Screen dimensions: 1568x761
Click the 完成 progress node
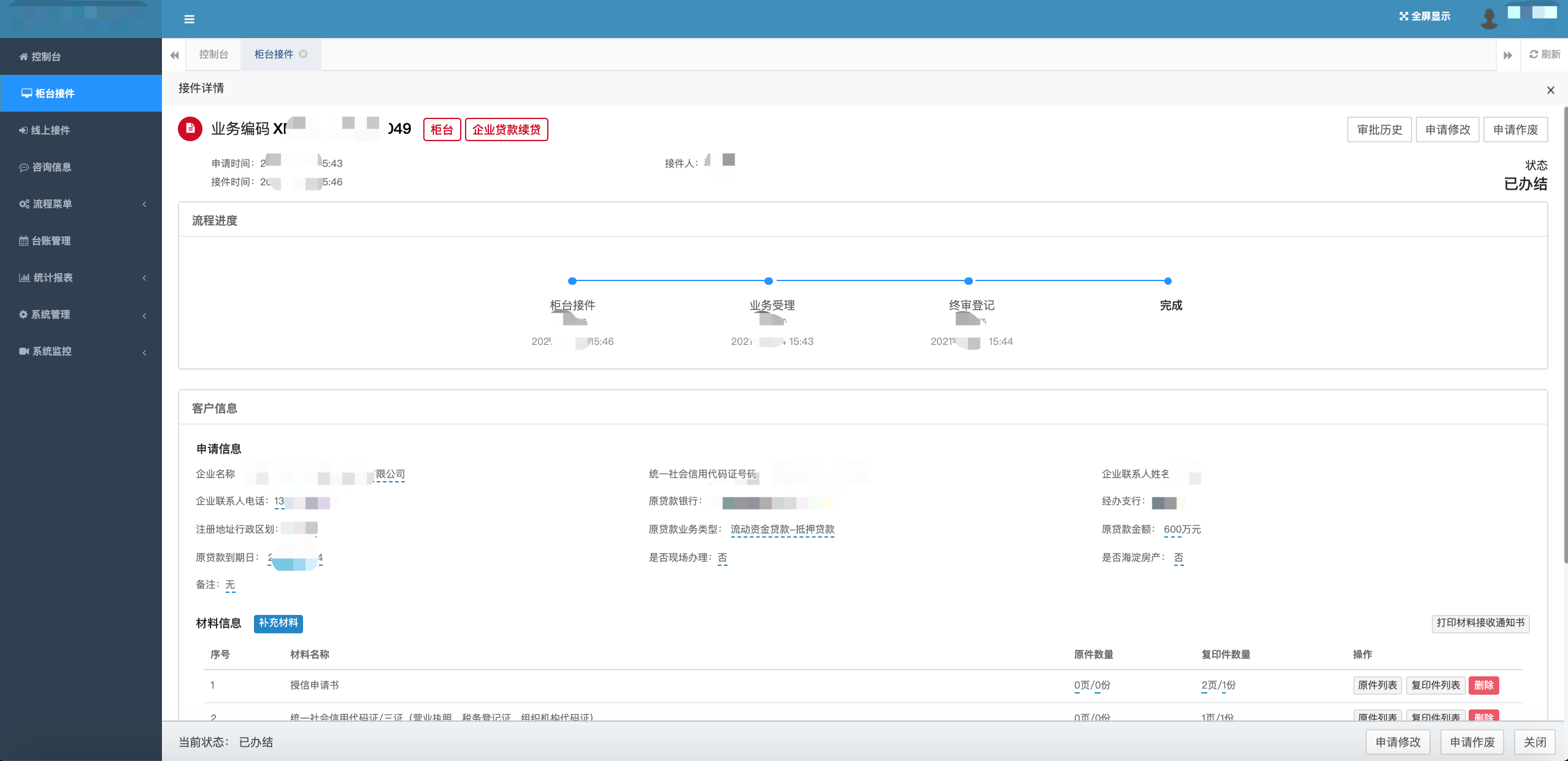click(1168, 281)
